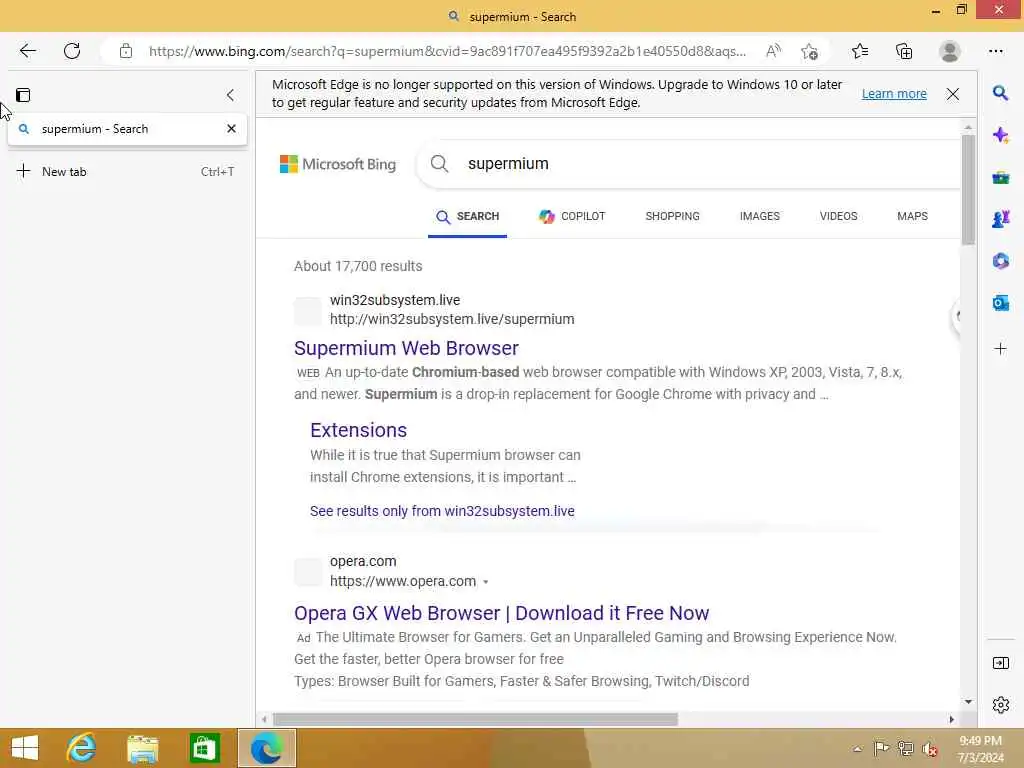Go back using the browser back arrow
Viewport: 1024px width, 768px height.
point(27,51)
